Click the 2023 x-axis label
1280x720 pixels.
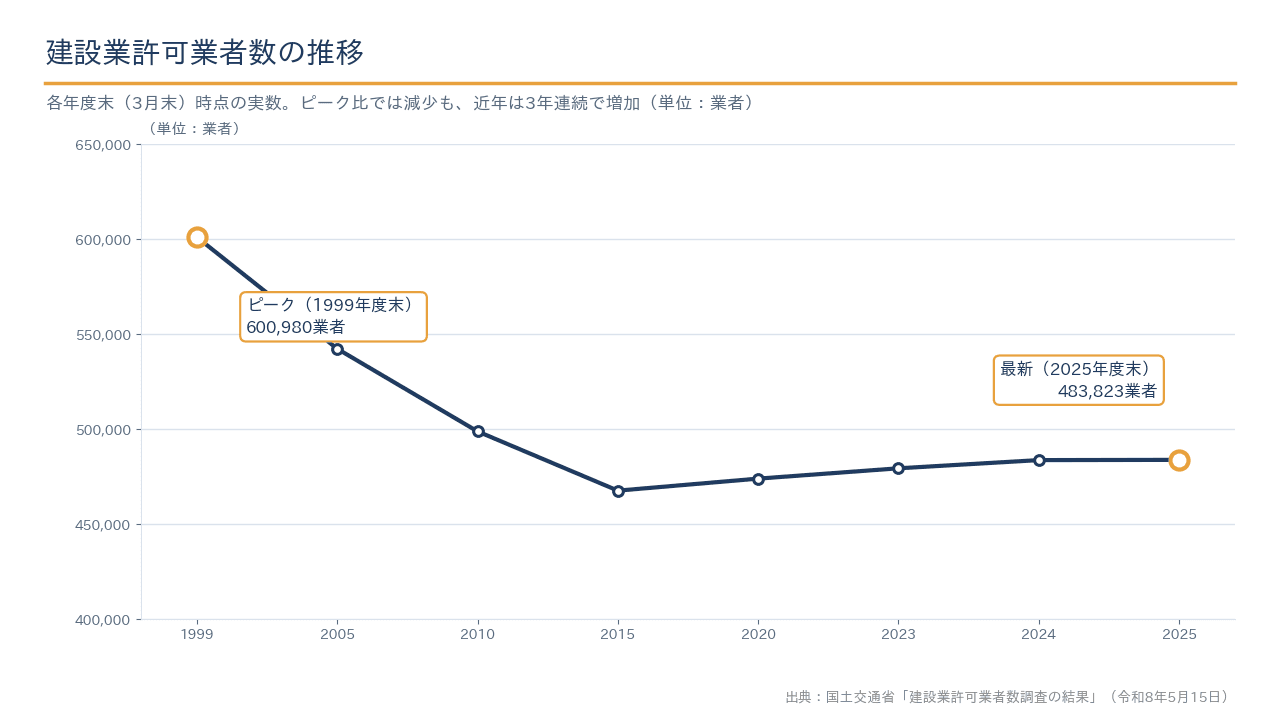898,634
